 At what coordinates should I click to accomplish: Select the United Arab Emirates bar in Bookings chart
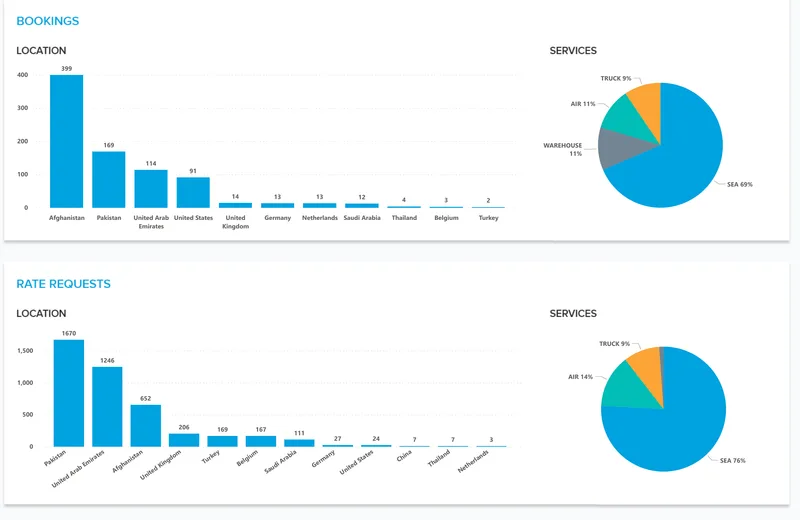click(151, 189)
